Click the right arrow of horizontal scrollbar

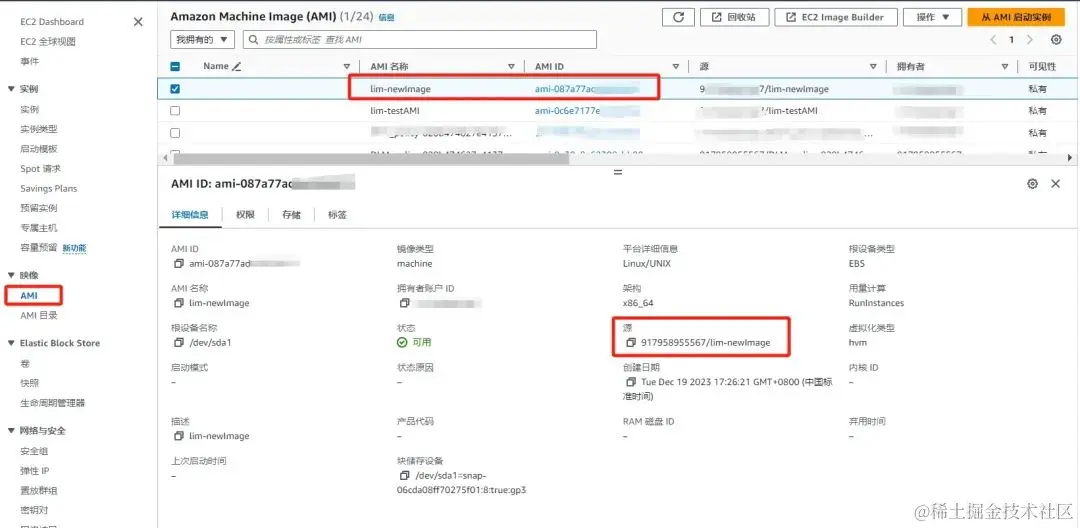tap(1070, 158)
